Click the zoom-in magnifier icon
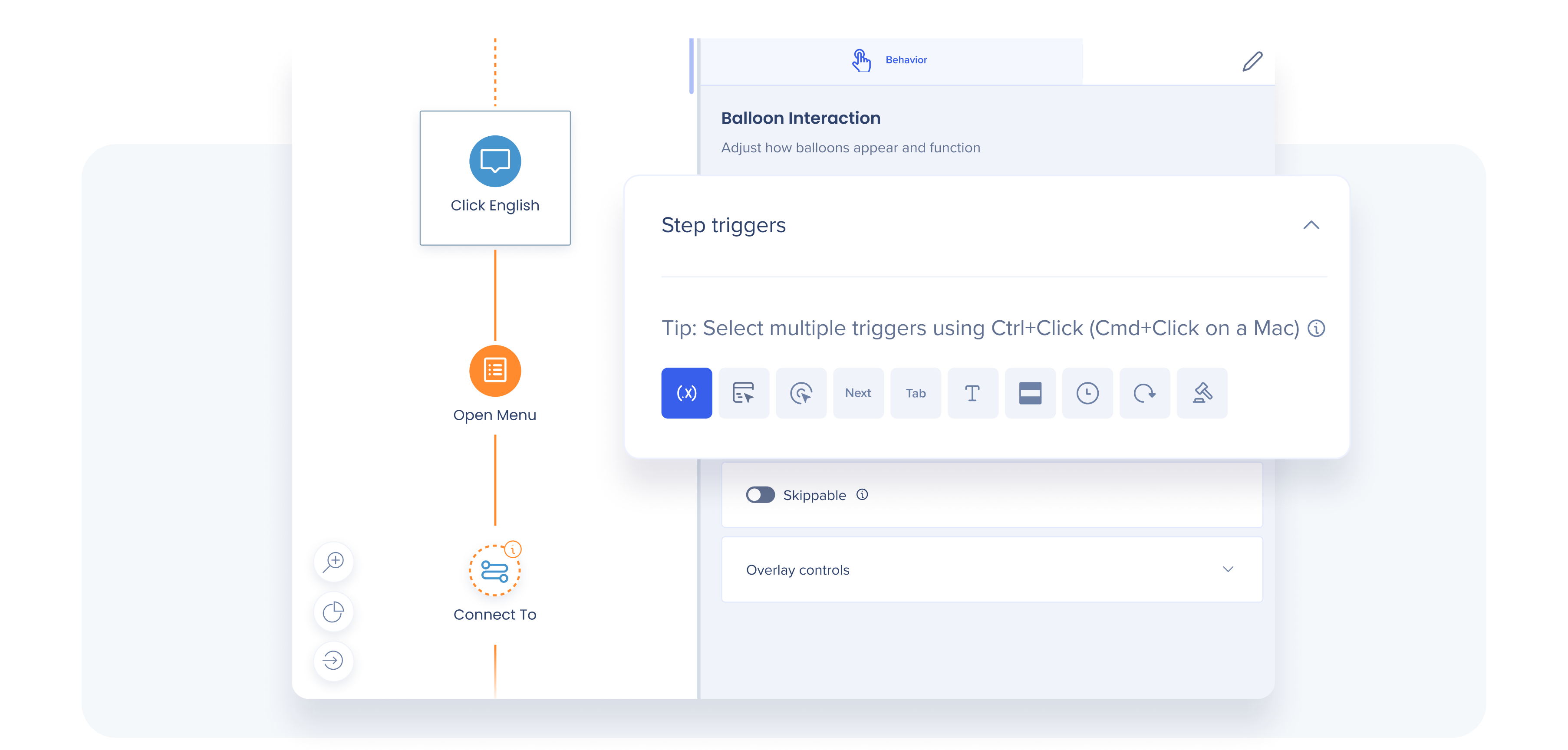This screenshot has height=750, width=1568. tap(333, 561)
